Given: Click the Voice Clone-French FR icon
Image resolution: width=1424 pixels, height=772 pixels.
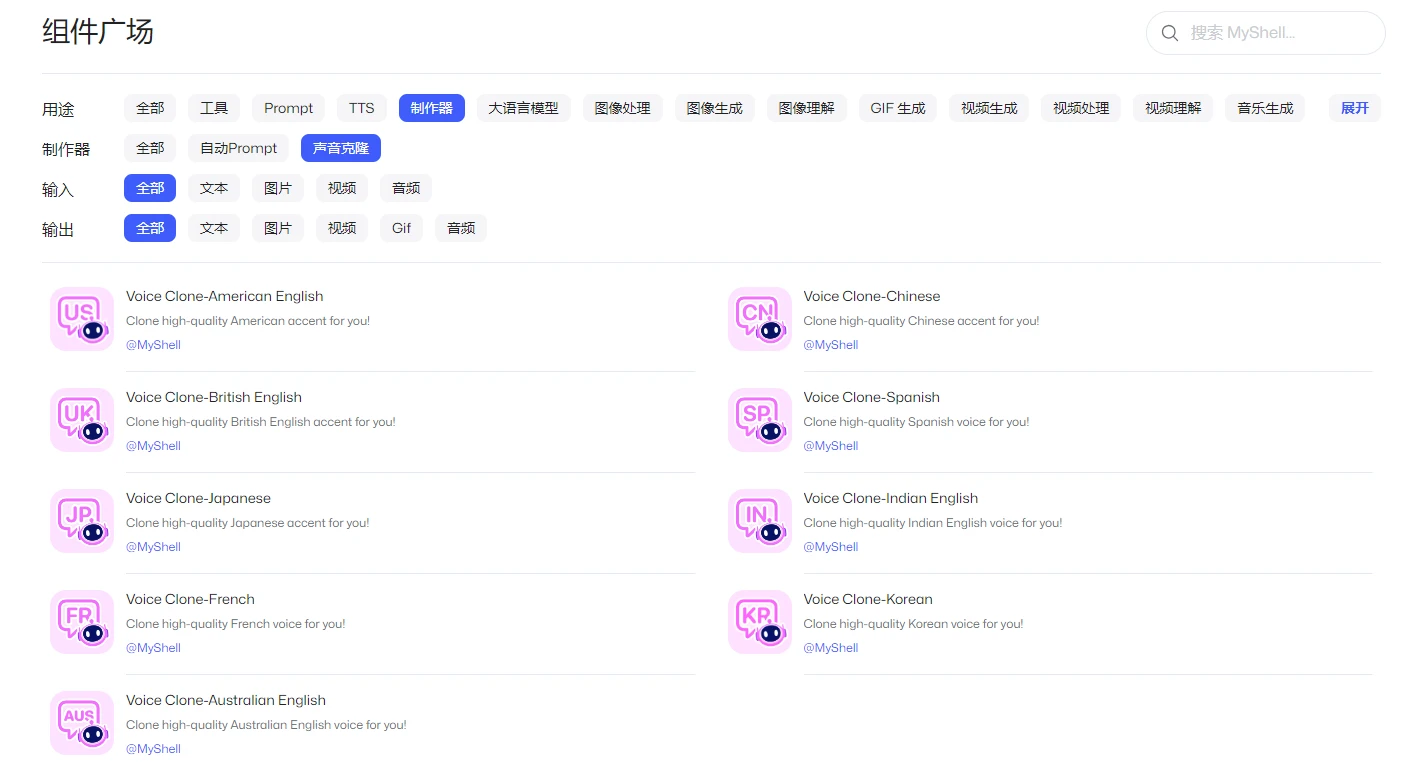Looking at the screenshot, I should click(x=81, y=621).
